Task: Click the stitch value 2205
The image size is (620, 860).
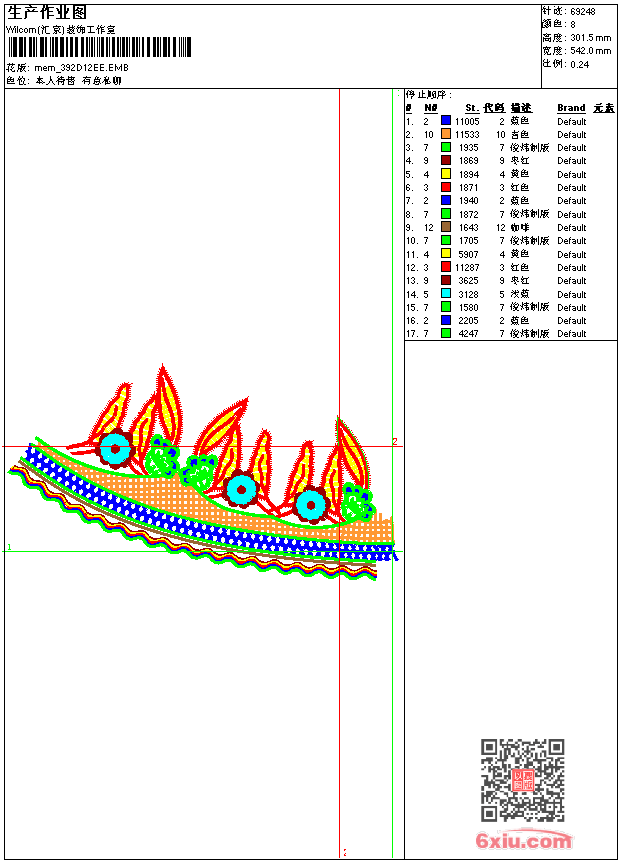Action: click(469, 321)
